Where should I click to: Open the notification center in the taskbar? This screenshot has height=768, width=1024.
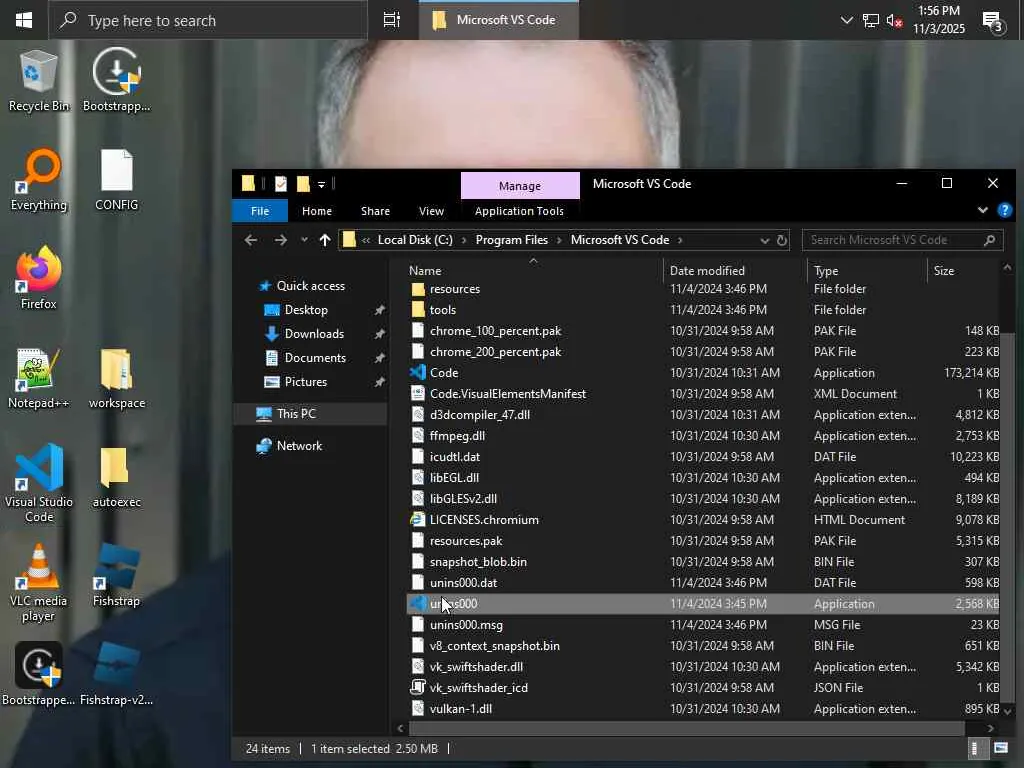coord(993,21)
